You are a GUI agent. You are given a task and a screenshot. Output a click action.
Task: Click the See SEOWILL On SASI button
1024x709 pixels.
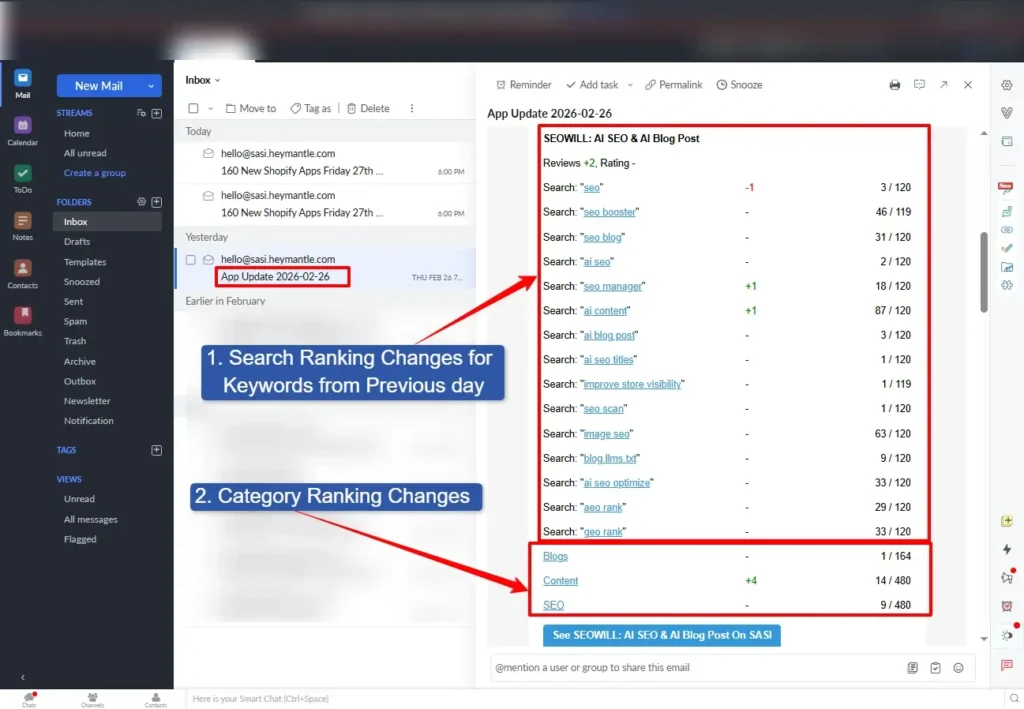660,635
